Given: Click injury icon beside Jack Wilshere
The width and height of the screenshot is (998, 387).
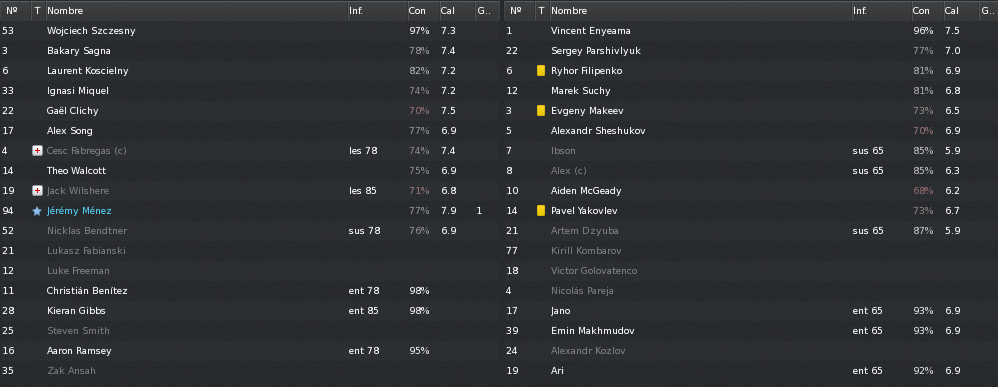Looking at the screenshot, I should pos(37,191).
